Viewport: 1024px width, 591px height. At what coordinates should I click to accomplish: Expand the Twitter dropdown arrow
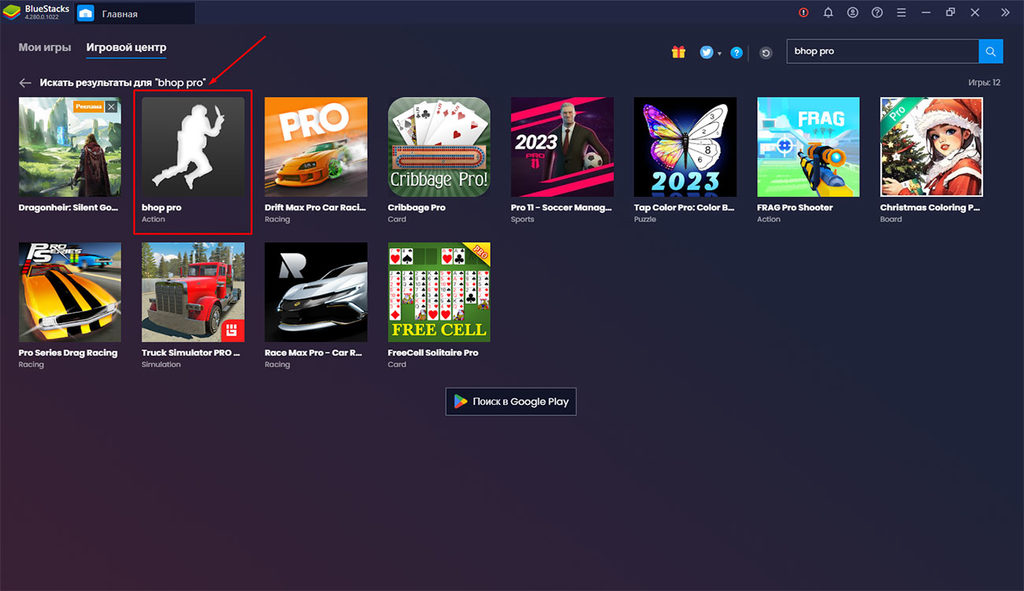(x=720, y=54)
